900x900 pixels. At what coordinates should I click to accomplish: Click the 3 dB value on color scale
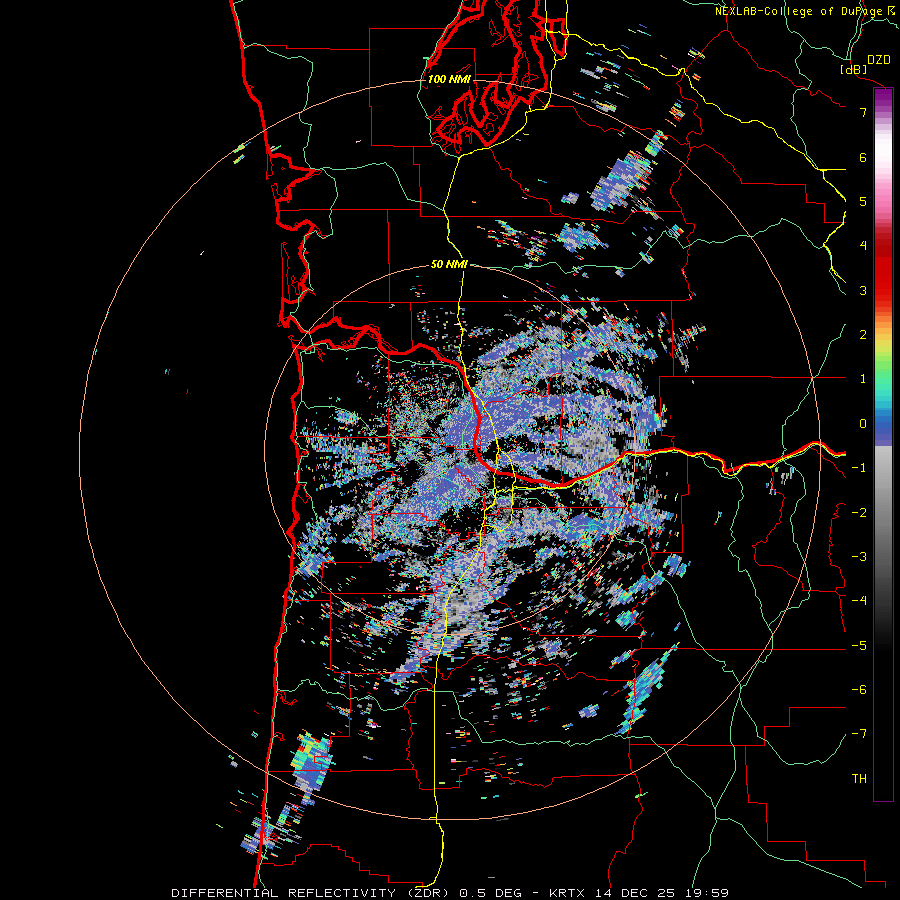click(863, 290)
